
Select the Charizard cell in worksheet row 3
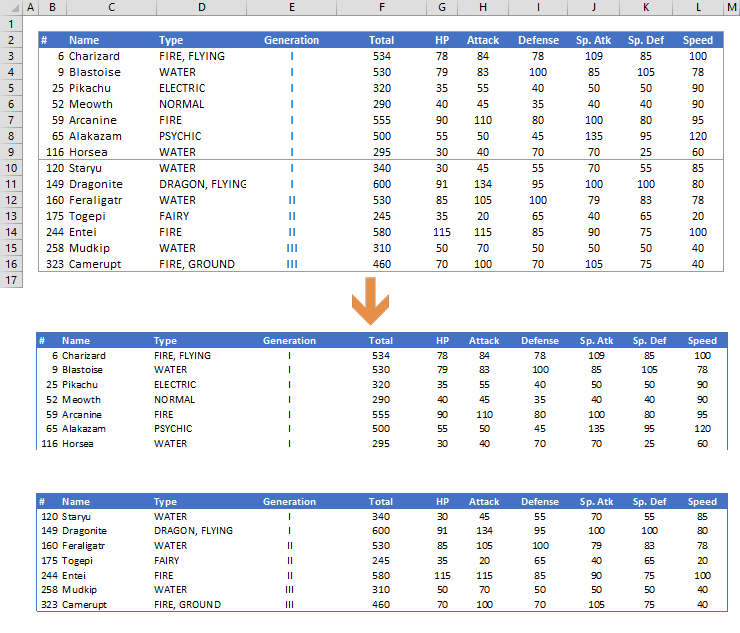[x=111, y=56]
